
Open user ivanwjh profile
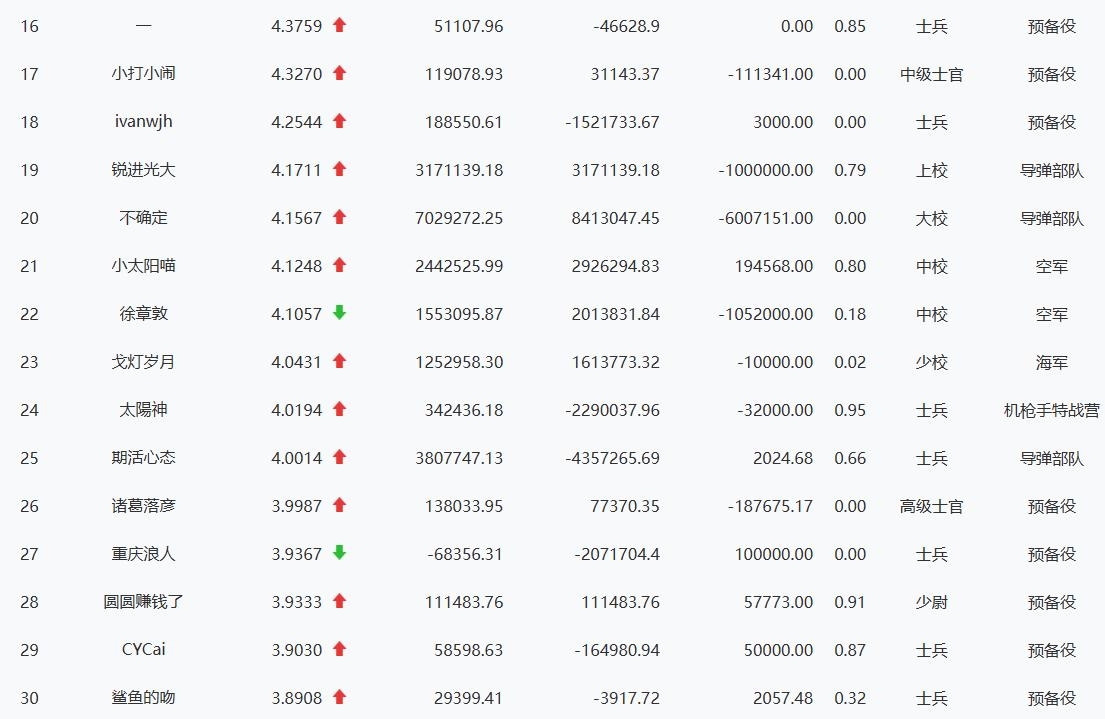pos(144,122)
